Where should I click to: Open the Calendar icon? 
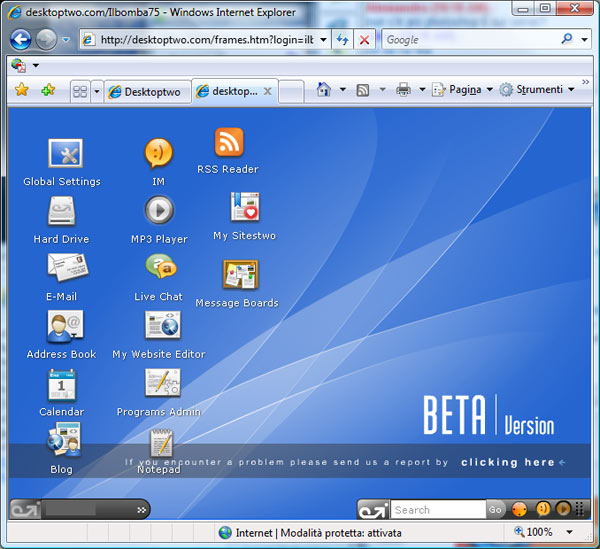62,384
